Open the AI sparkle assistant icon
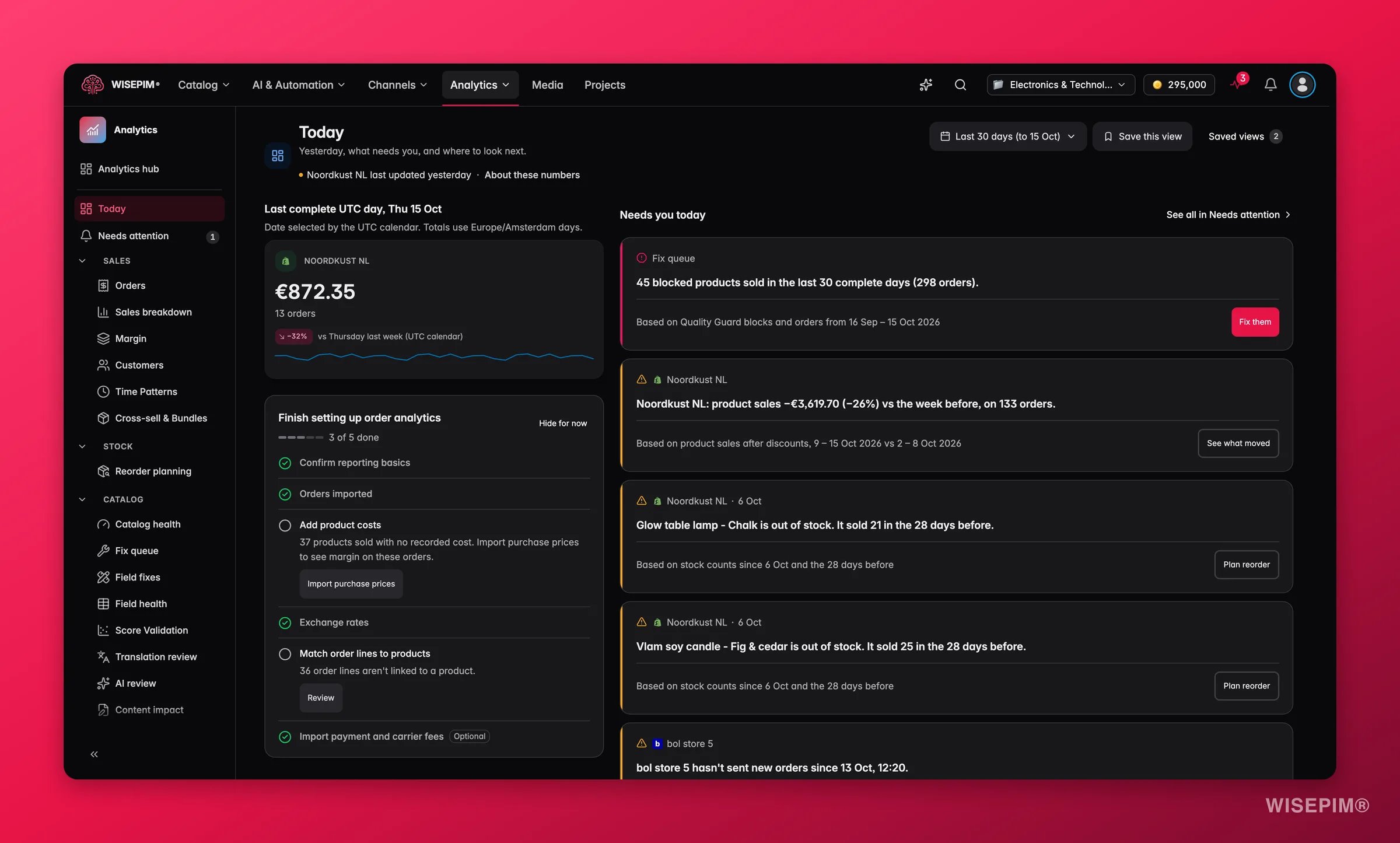 (x=926, y=85)
